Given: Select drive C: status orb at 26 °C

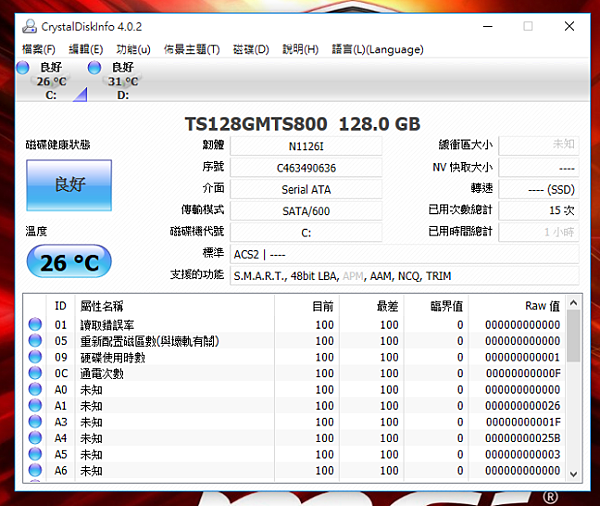Looking at the screenshot, I should coord(23,68).
